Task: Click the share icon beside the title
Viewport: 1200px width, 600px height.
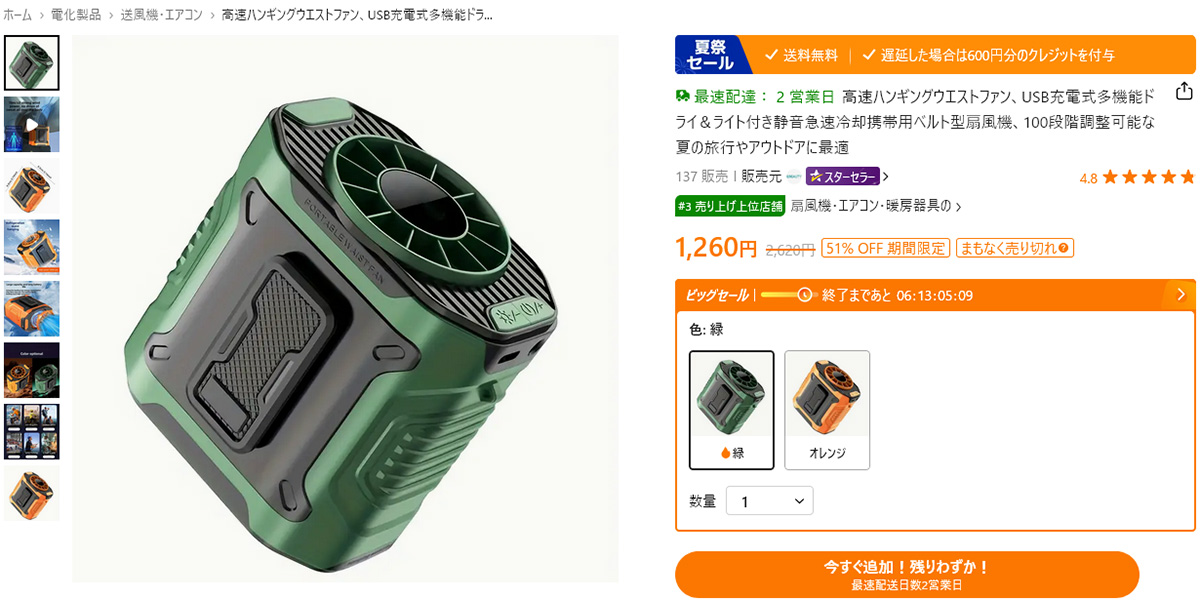Action: point(1184,92)
